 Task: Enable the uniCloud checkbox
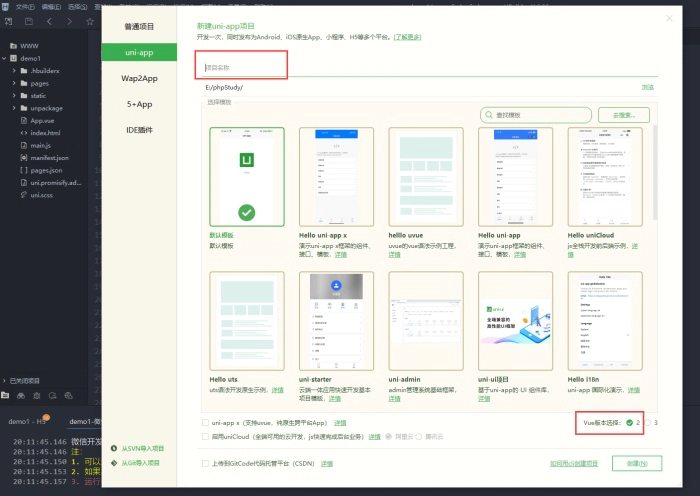tap(205, 436)
